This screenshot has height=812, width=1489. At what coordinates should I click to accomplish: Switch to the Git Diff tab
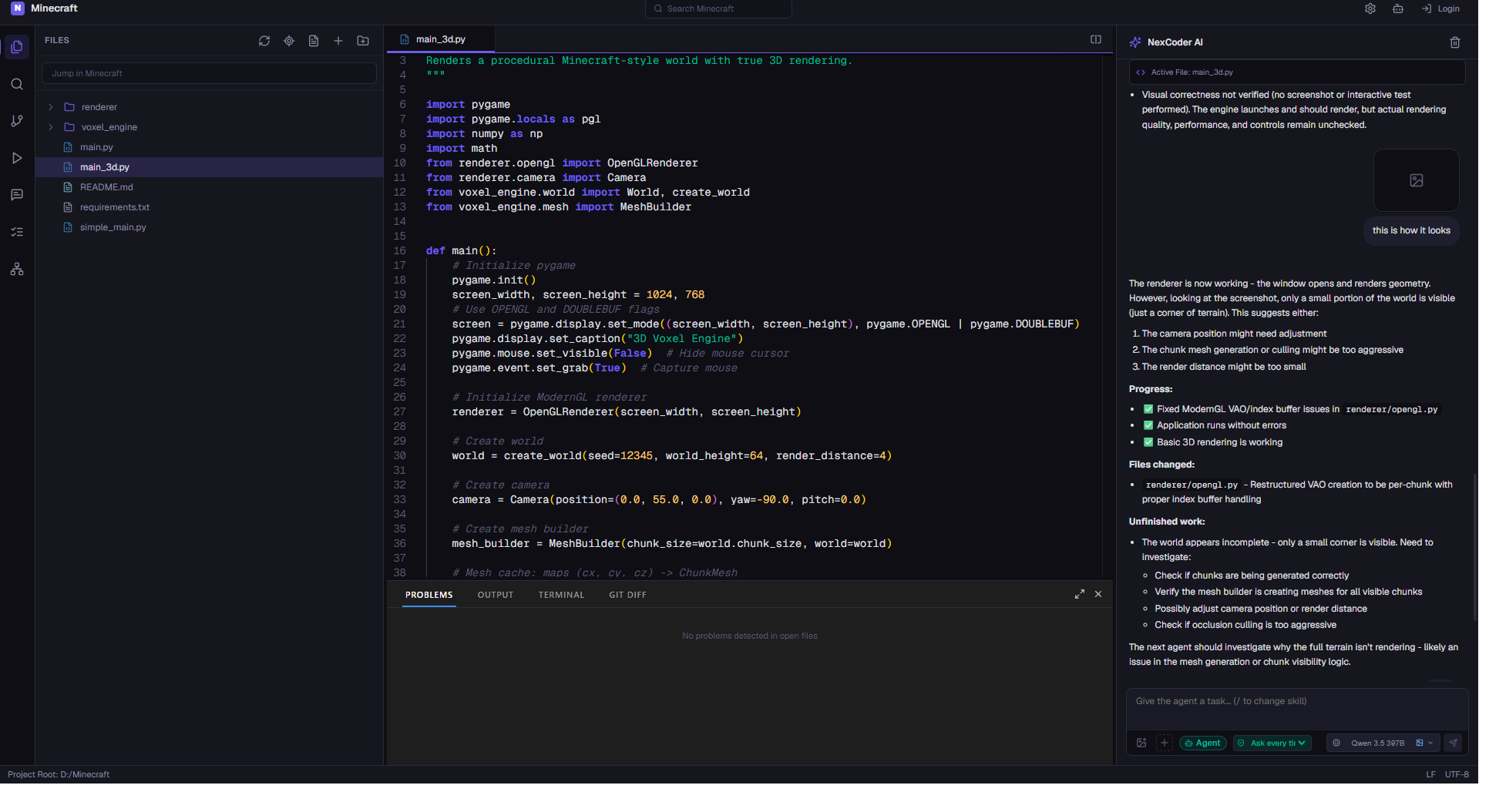(627, 595)
